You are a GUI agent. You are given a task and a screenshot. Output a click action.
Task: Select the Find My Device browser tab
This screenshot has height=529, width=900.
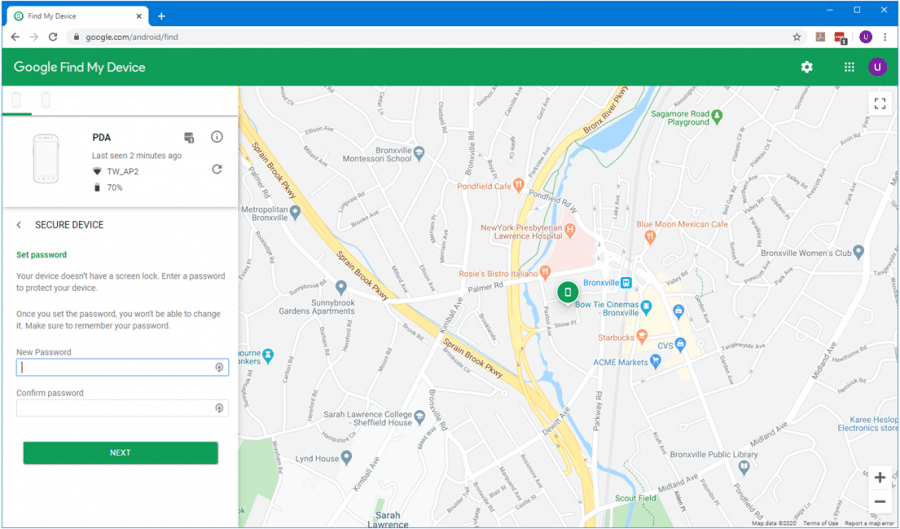tap(77, 16)
